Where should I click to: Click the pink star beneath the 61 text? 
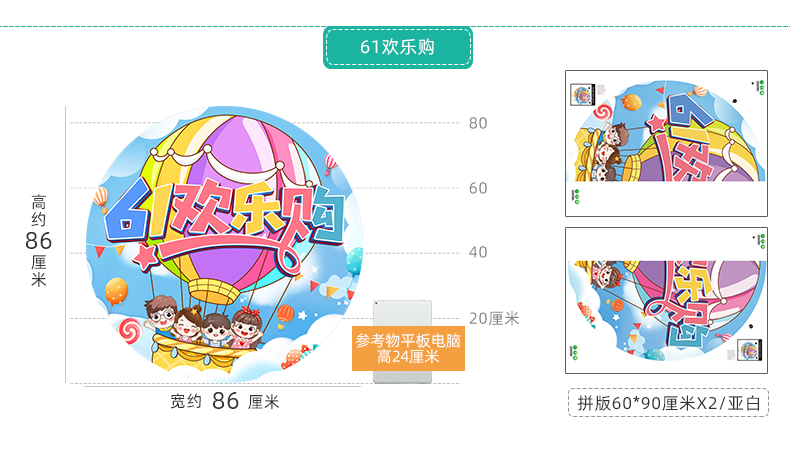[x=145, y=257]
